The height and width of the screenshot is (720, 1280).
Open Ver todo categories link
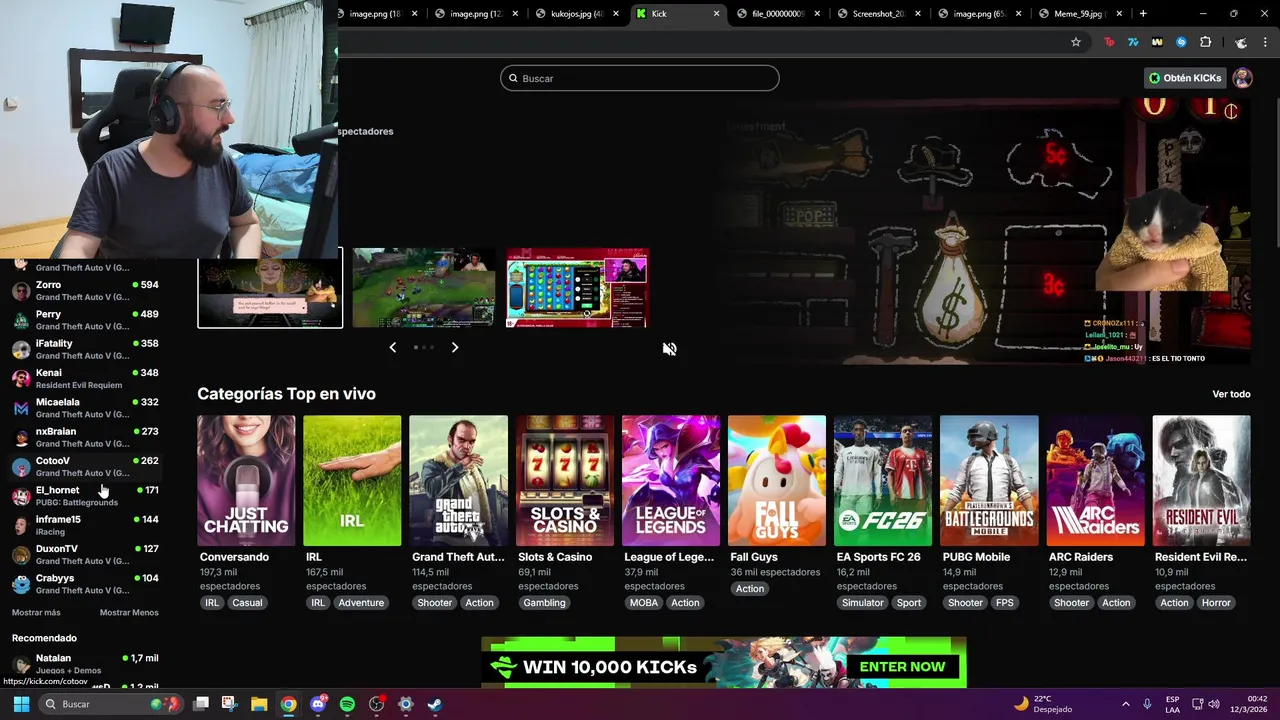tap(1231, 394)
